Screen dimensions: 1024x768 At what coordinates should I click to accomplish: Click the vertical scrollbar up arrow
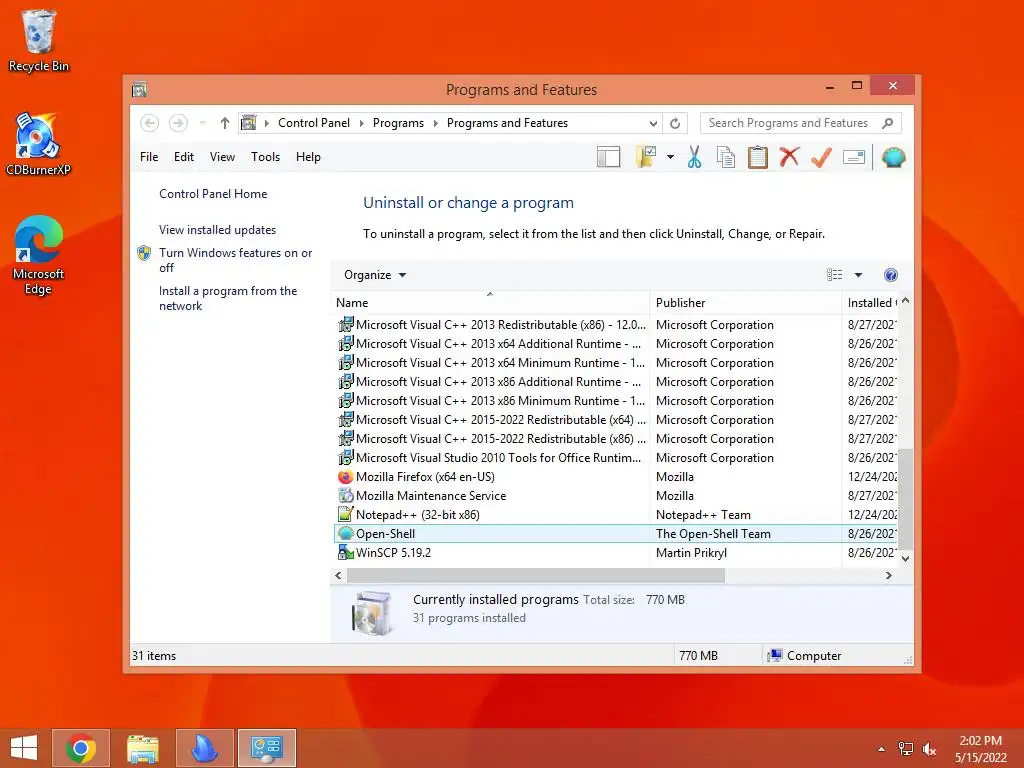tap(905, 301)
